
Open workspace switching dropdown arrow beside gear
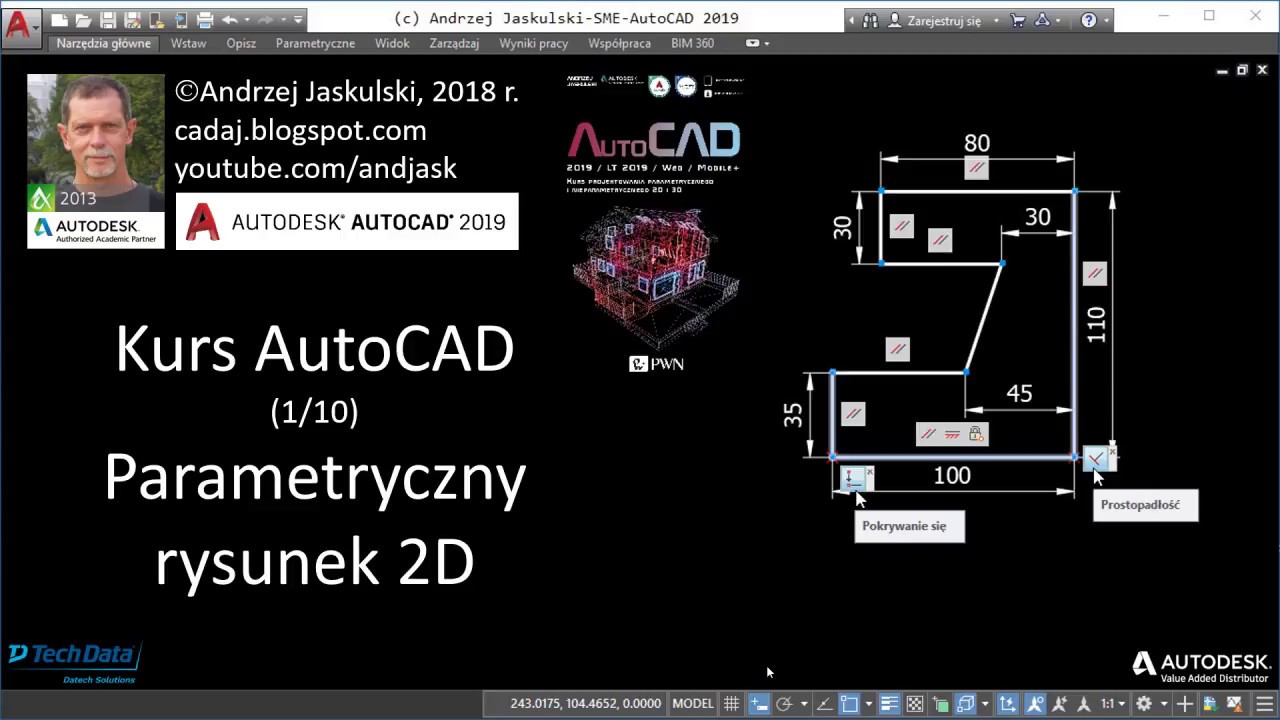coord(1164,704)
